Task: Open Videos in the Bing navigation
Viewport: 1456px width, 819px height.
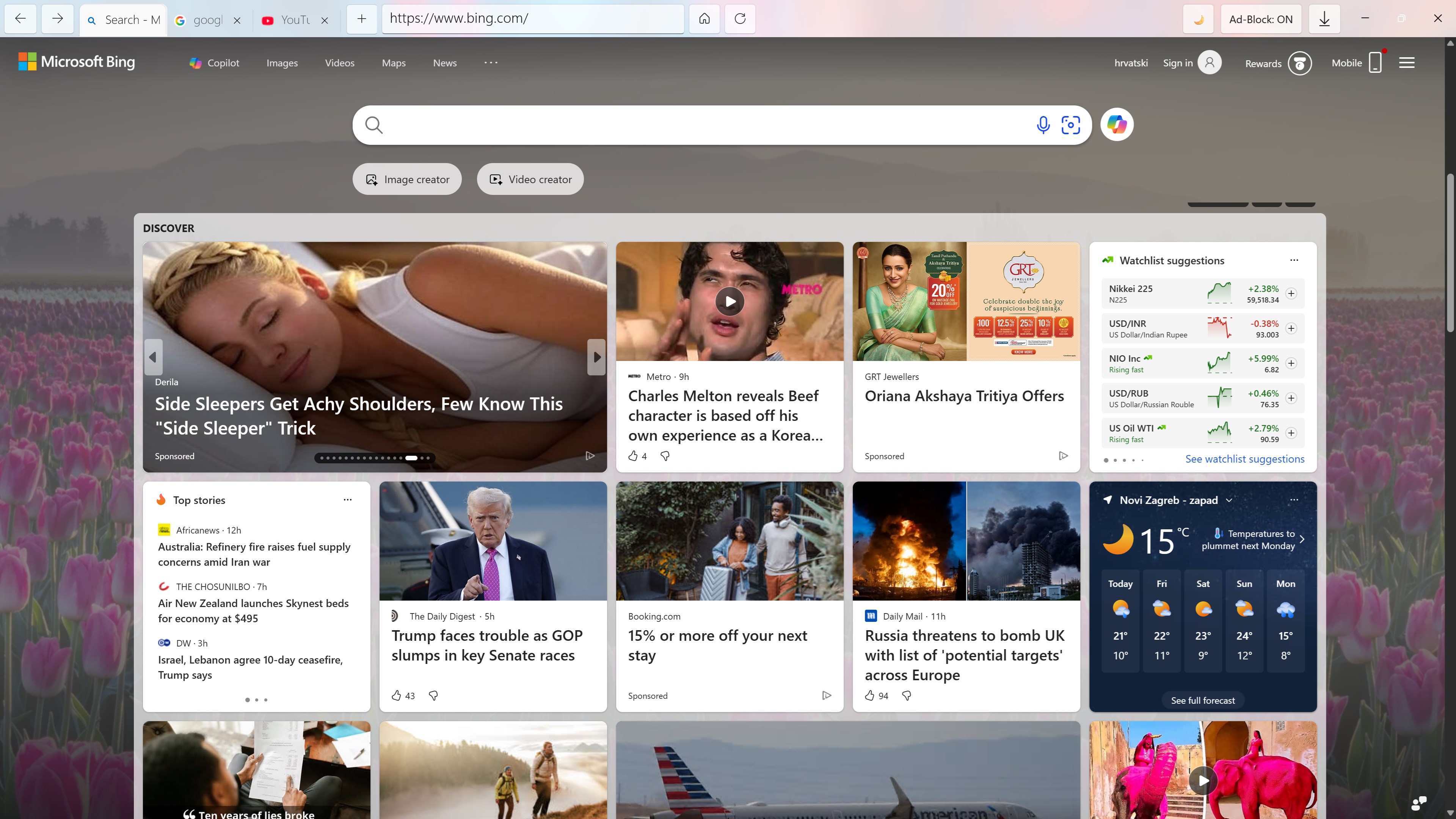Action: click(340, 63)
